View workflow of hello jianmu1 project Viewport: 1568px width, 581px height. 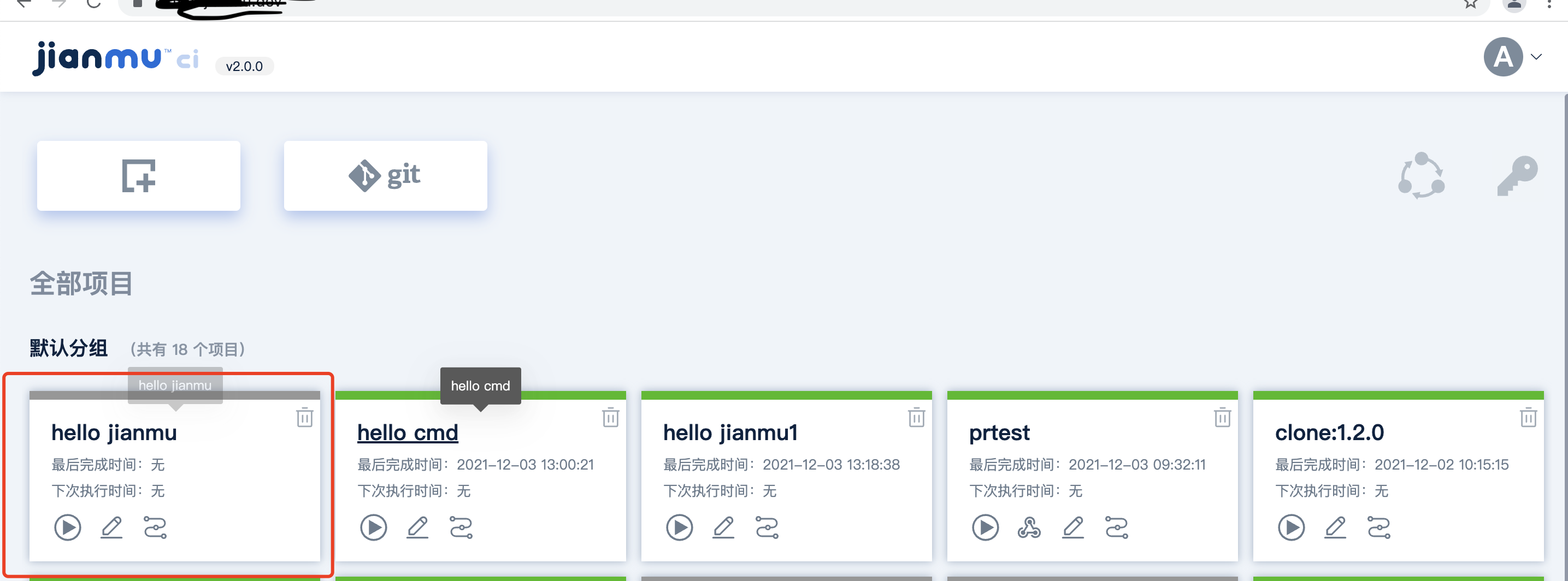tap(767, 527)
